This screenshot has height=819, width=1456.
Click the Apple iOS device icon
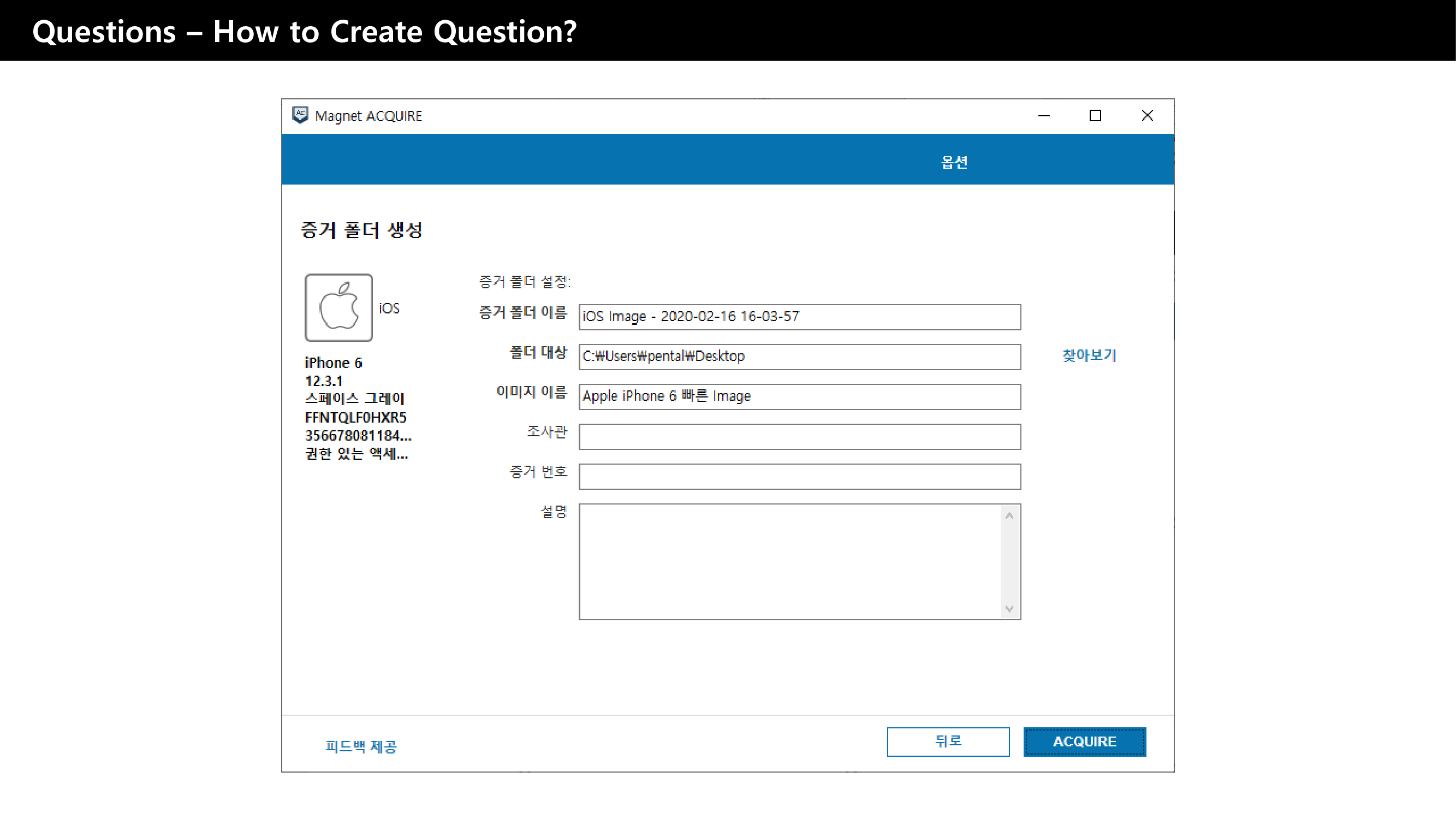[338, 307]
